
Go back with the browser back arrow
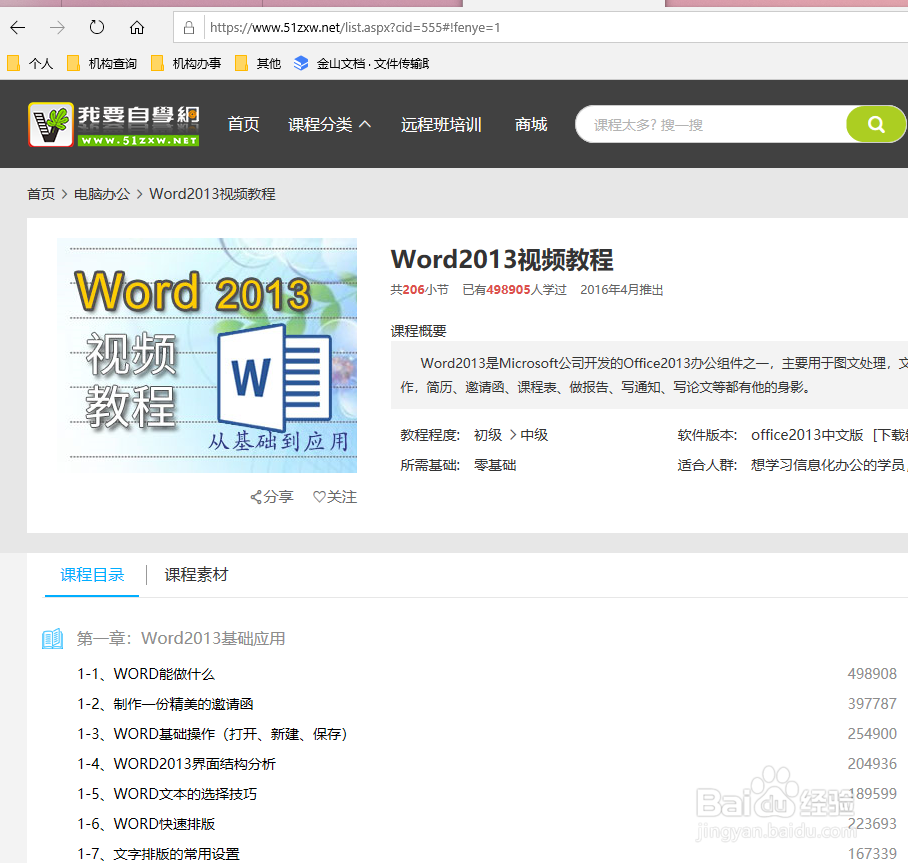[x=17, y=27]
